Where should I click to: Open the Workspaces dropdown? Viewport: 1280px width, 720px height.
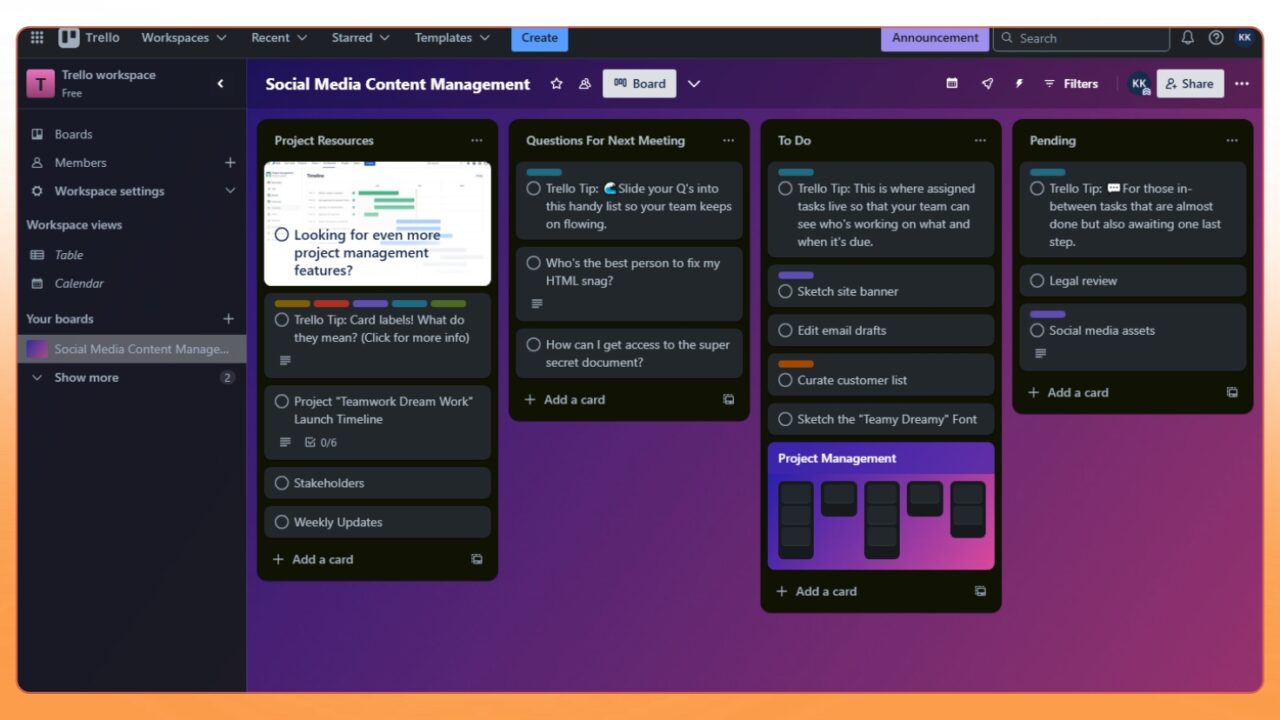click(x=184, y=38)
